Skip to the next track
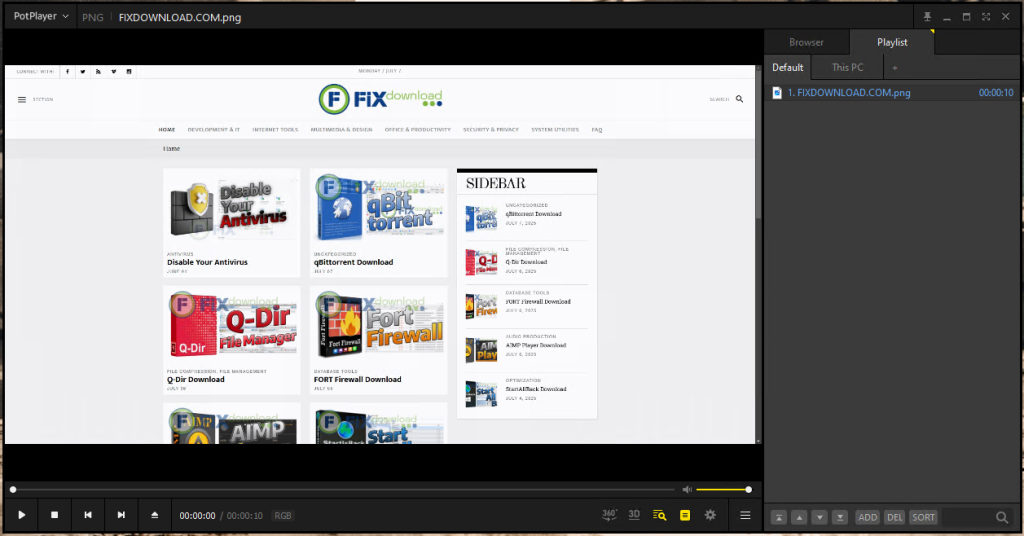 click(121, 515)
